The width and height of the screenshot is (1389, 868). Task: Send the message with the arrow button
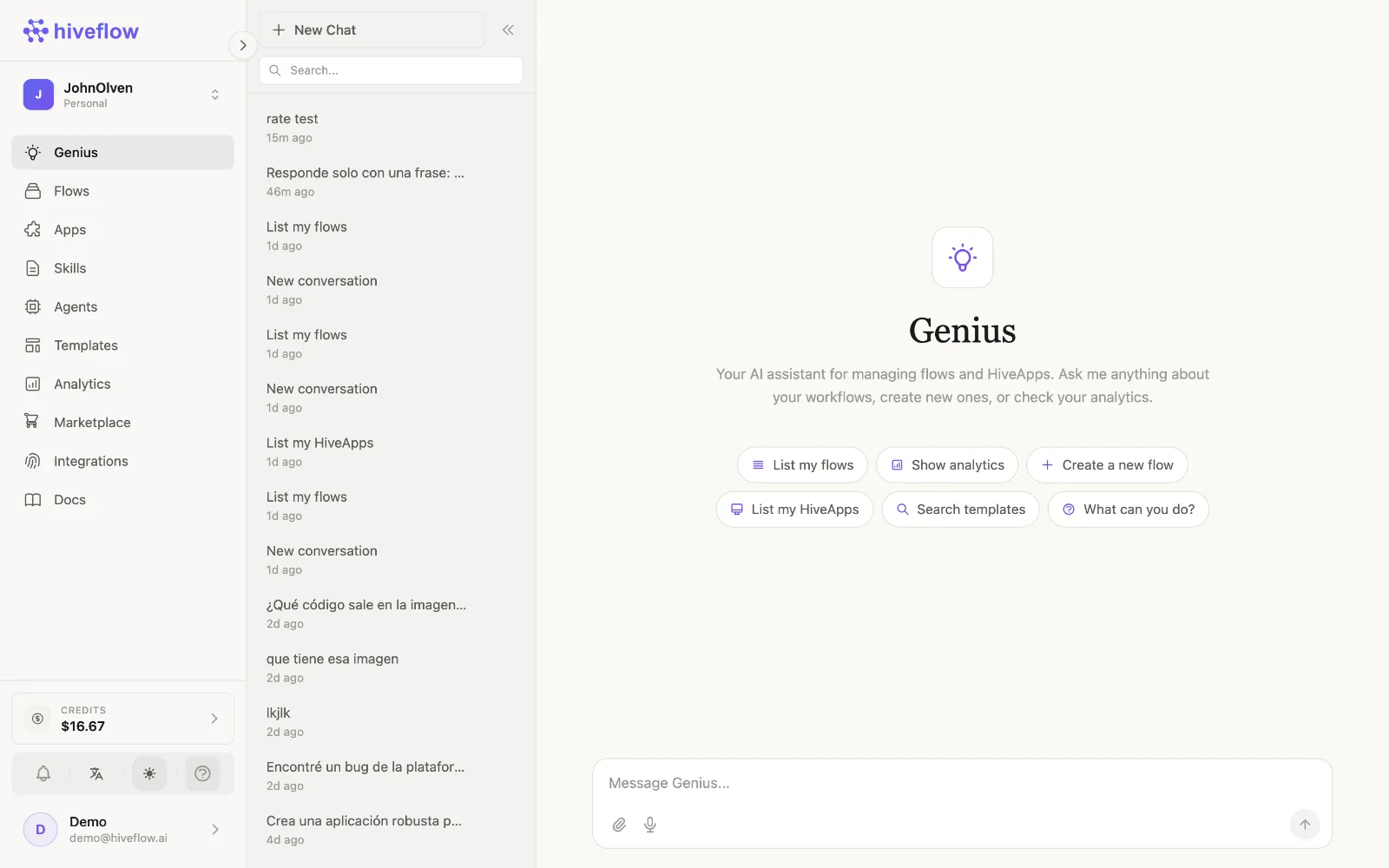point(1305,825)
